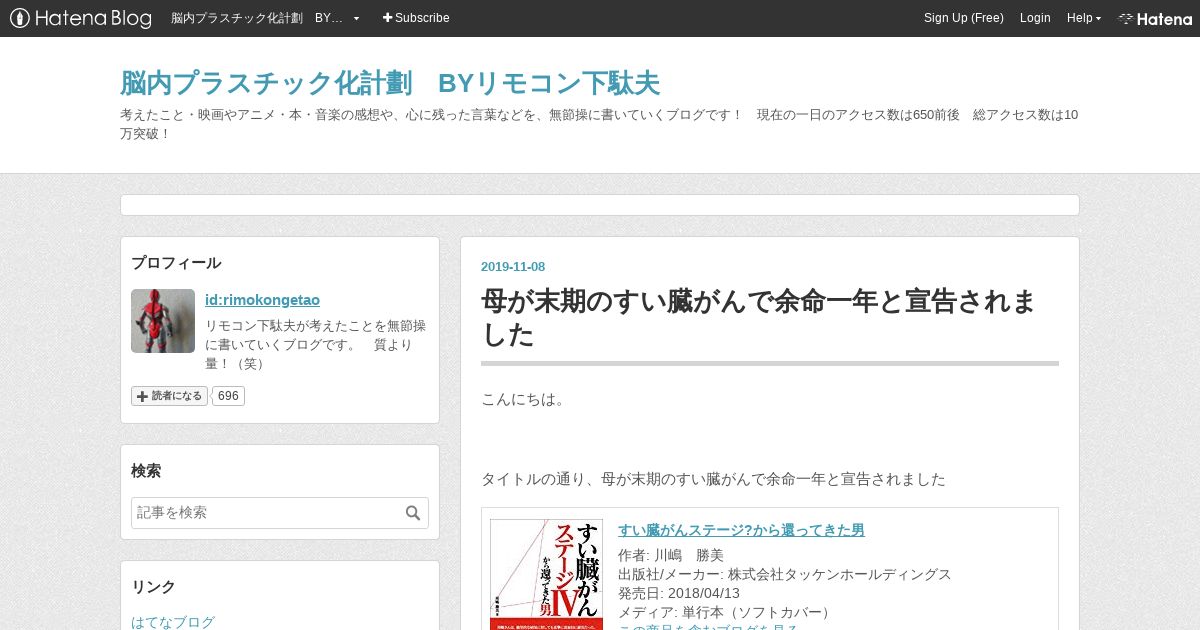Click the blog description text under title
The width and height of the screenshot is (1200, 630).
(599, 124)
